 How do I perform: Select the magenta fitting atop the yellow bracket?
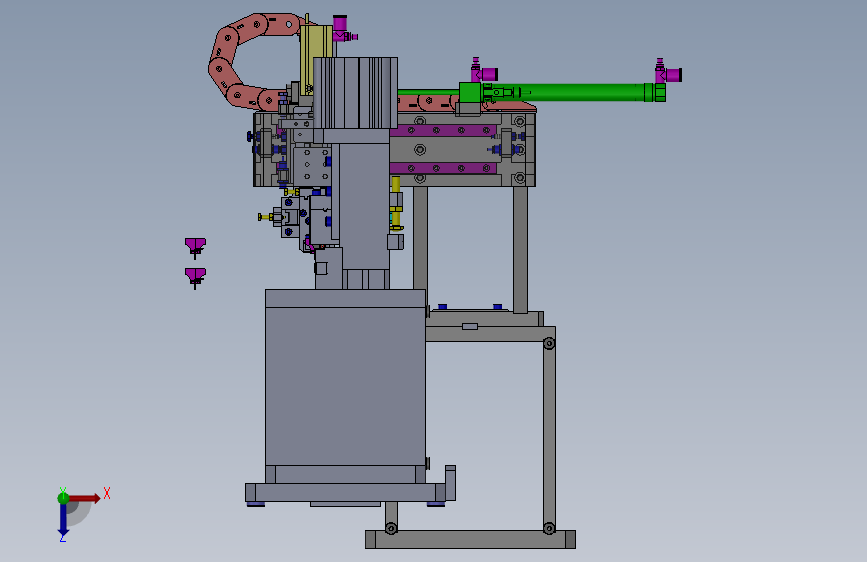tap(343, 29)
